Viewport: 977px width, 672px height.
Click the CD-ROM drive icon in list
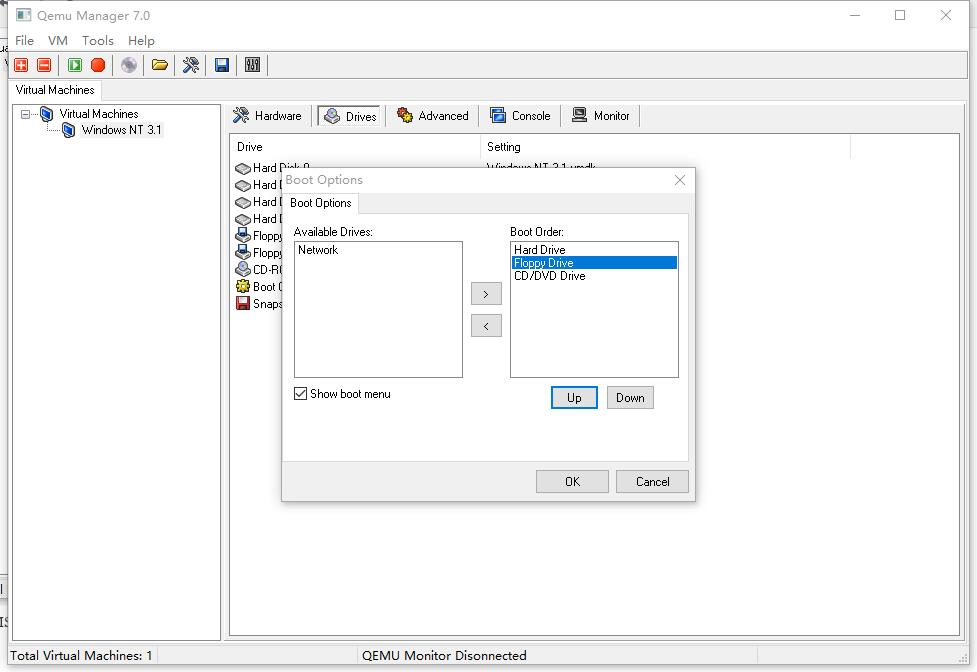point(242,270)
